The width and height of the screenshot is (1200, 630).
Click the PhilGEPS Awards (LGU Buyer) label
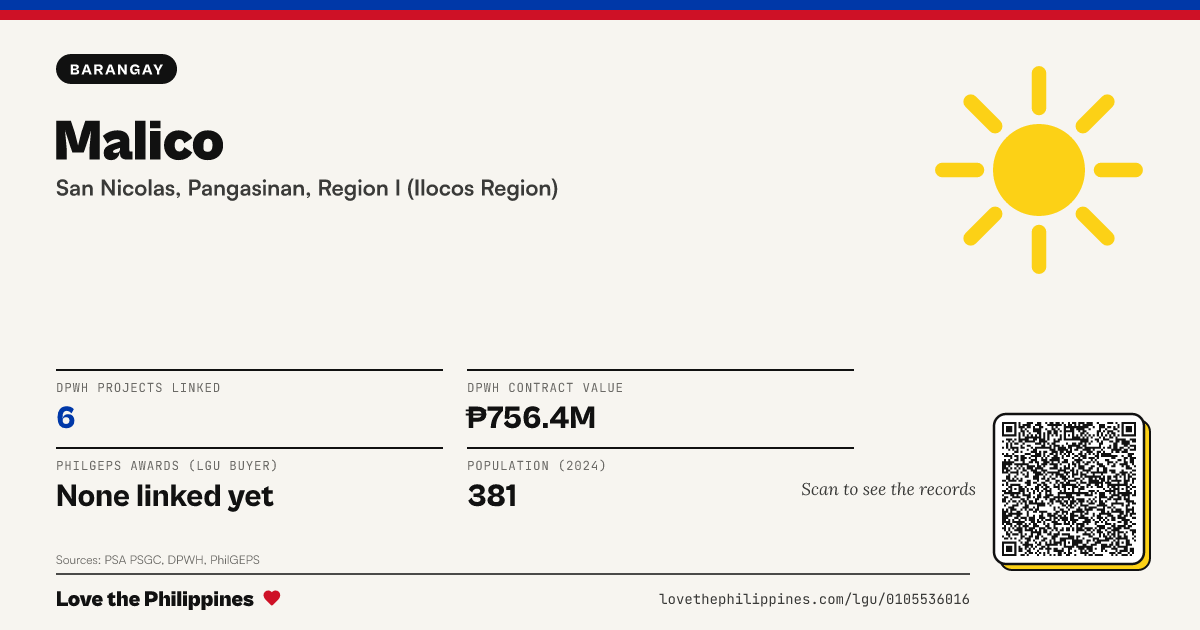pos(167,466)
